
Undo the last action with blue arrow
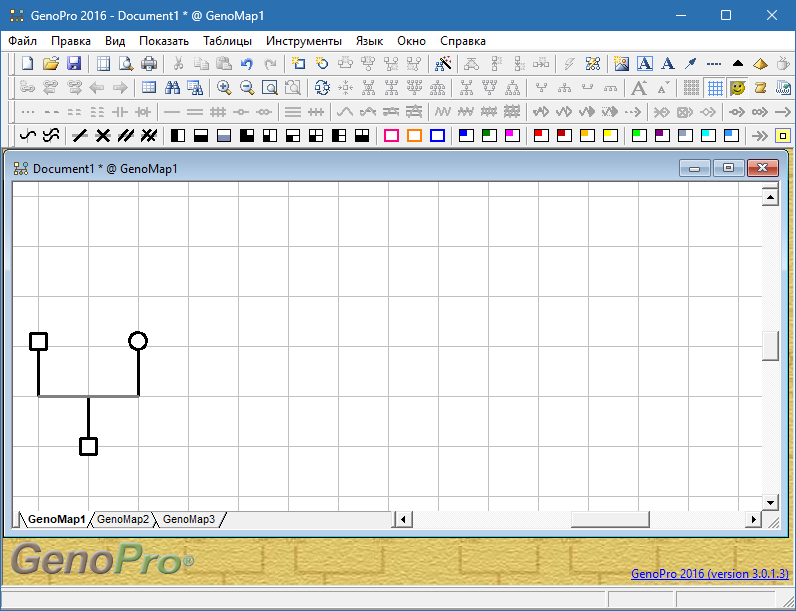point(247,63)
